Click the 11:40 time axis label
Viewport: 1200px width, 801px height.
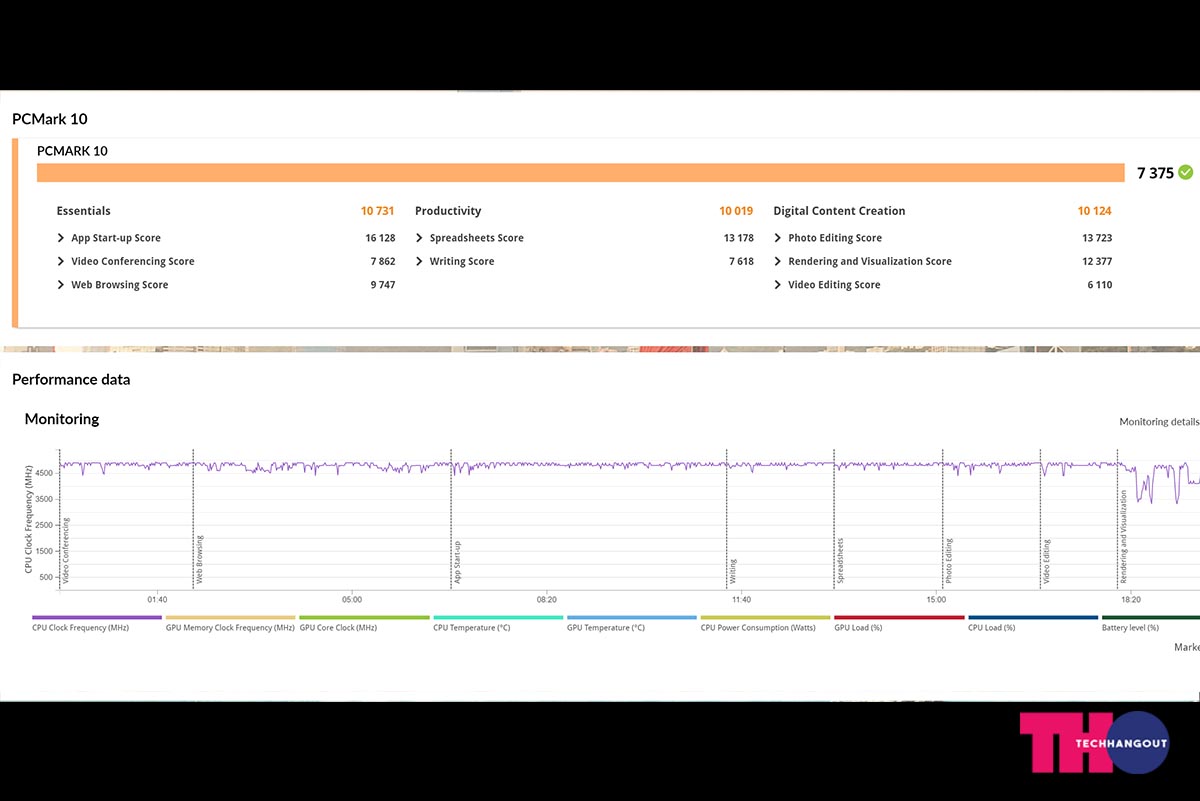pyautogui.click(x=741, y=600)
